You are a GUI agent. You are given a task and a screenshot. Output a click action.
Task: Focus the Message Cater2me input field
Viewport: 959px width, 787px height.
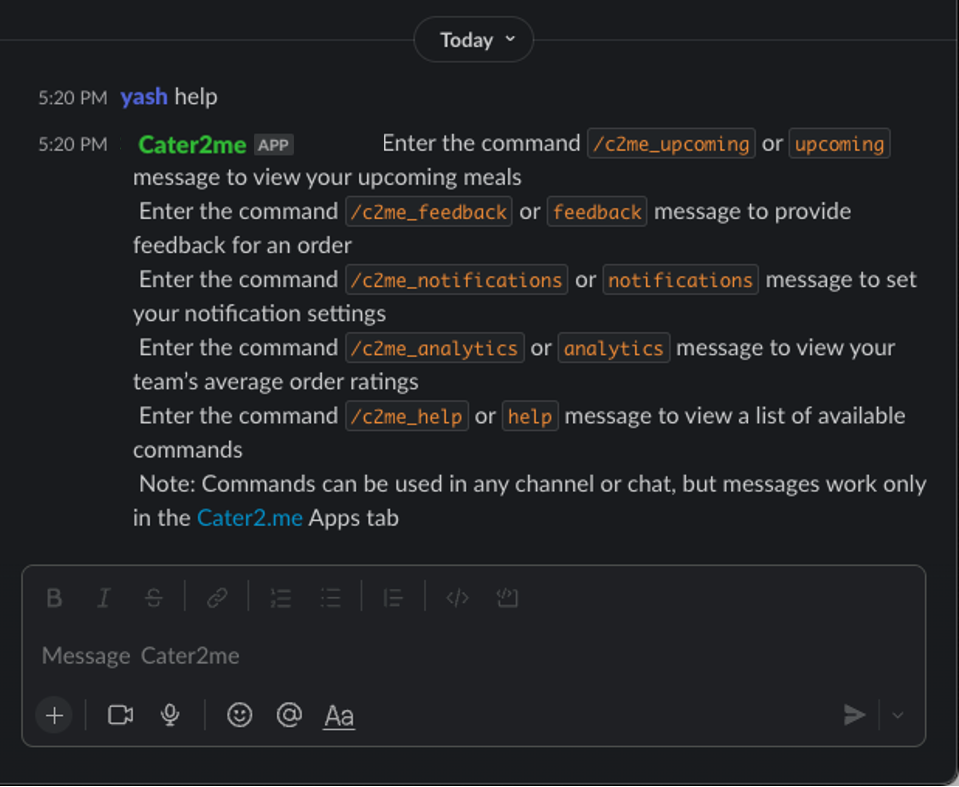pyautogui.click(x=474, y=656)
